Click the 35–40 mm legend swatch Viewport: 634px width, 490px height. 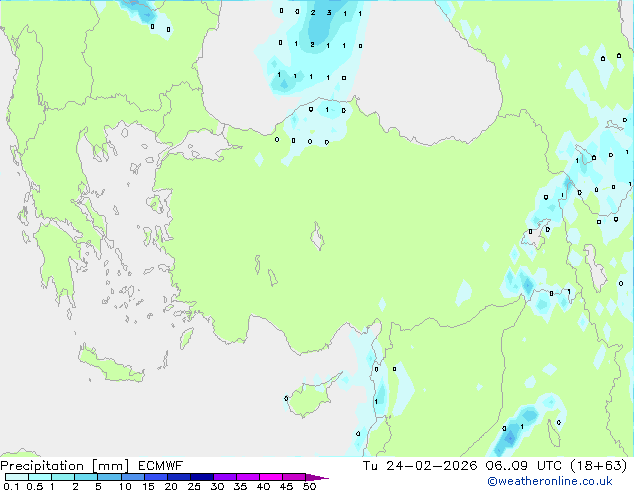[x=247, y=477]
